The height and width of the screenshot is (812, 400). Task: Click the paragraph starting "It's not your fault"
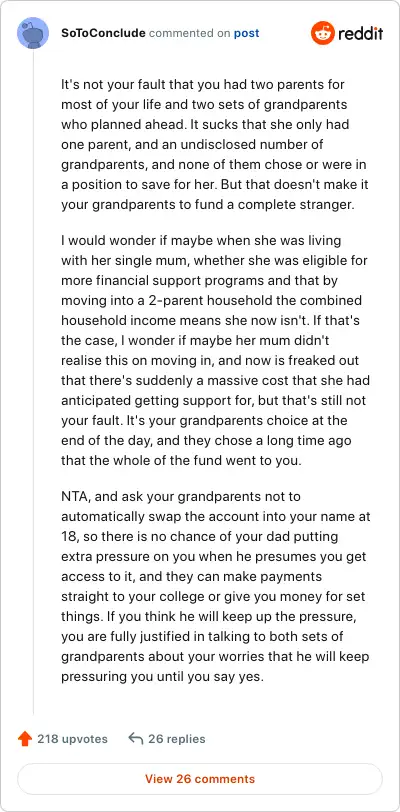[215, 144]
